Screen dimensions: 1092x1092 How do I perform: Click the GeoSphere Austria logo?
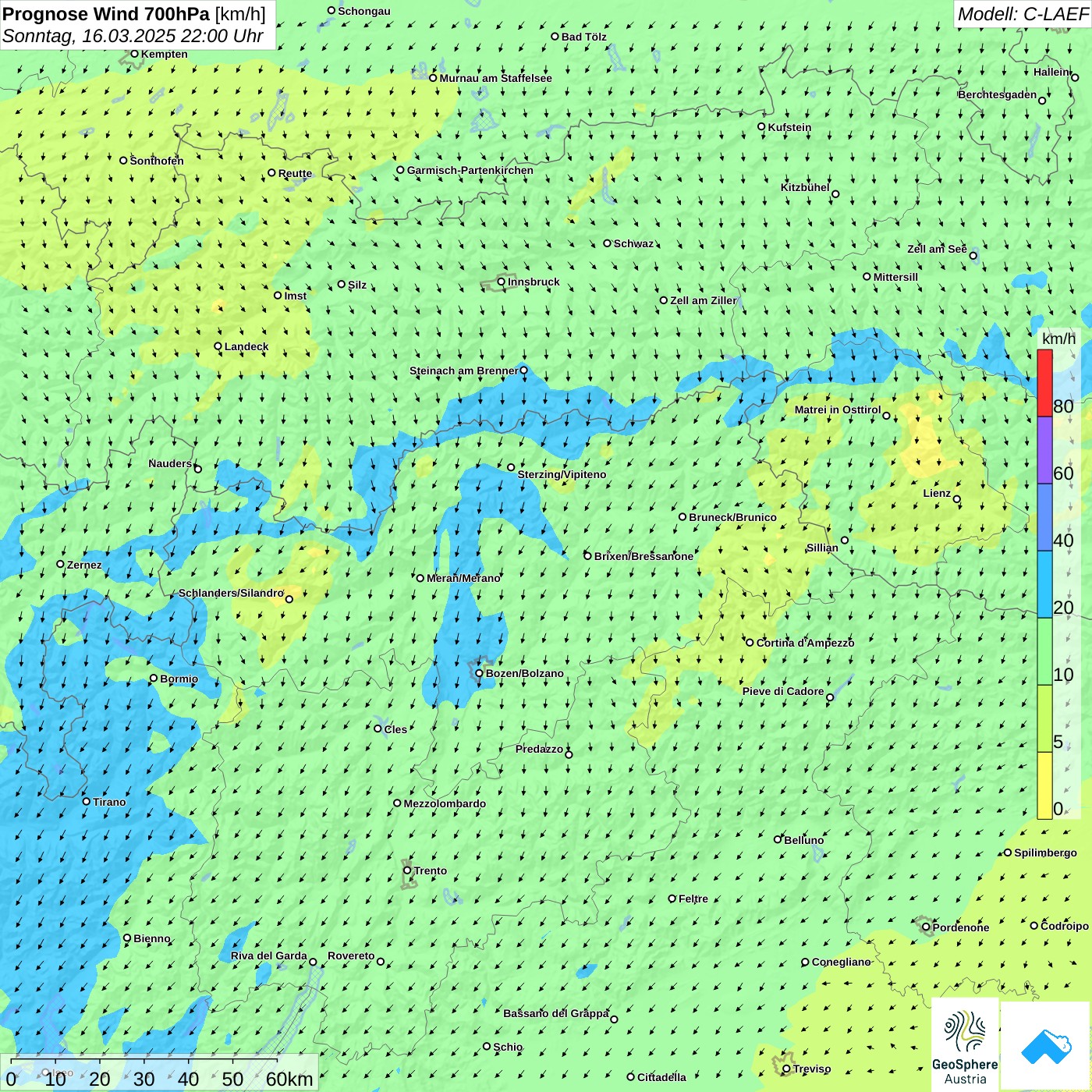click(x=965, y=1044)
